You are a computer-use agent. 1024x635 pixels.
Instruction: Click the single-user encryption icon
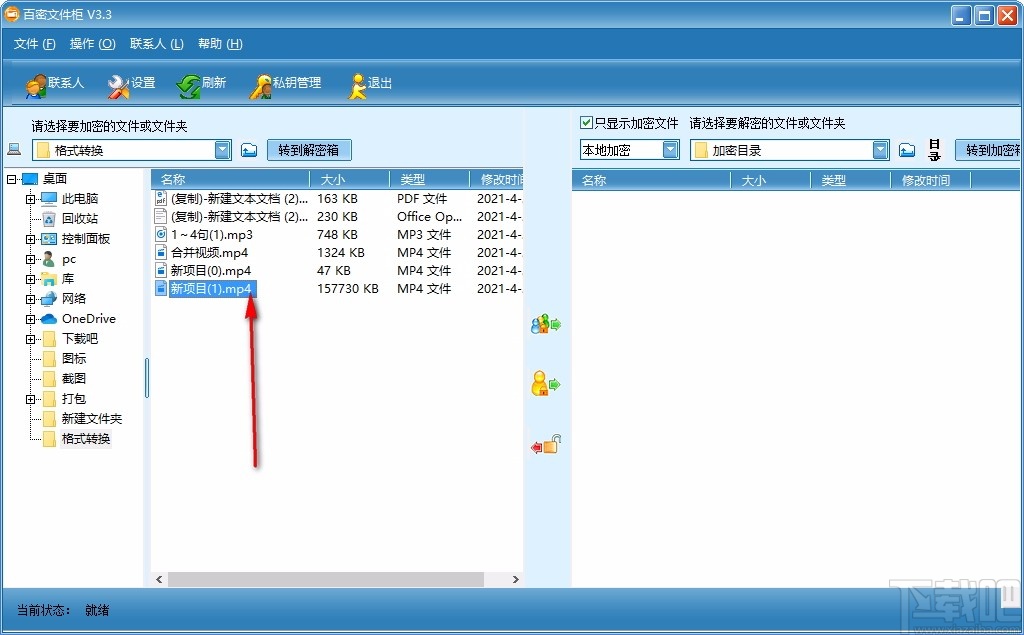coord(546,383)
